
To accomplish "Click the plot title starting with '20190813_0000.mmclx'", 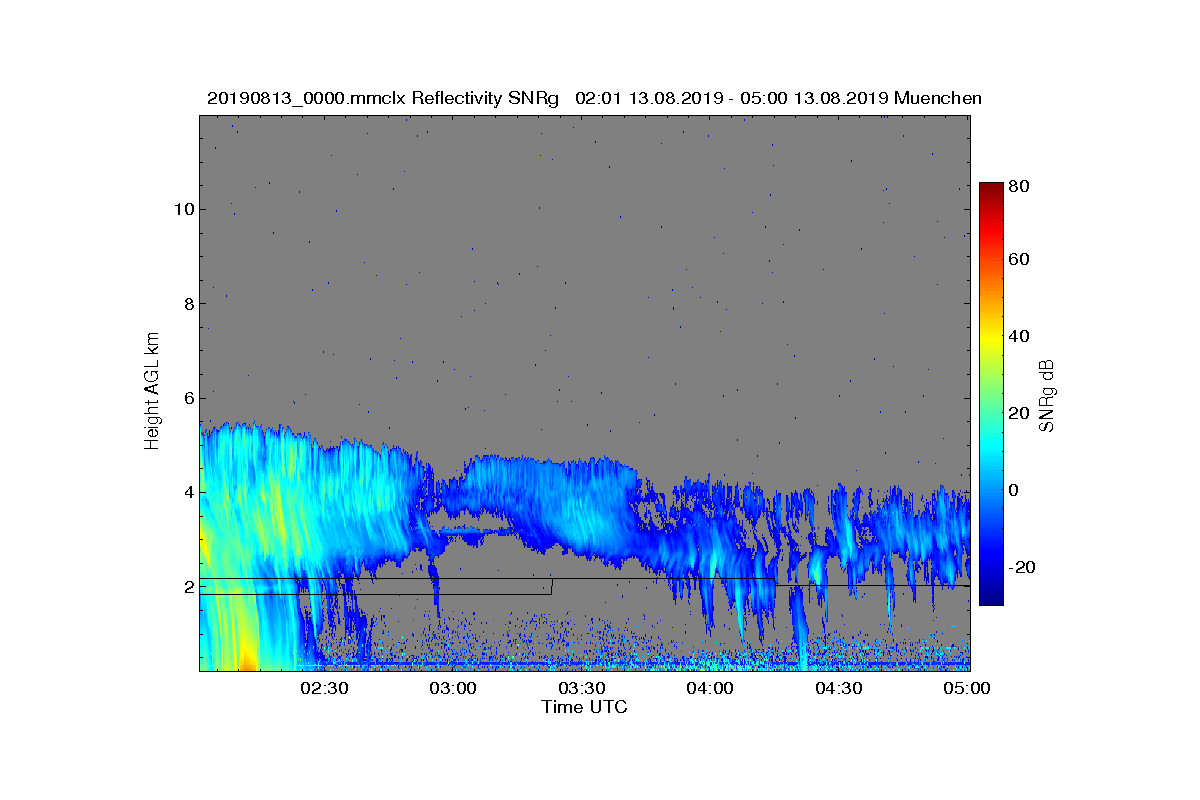I will (x=594, y=98).
